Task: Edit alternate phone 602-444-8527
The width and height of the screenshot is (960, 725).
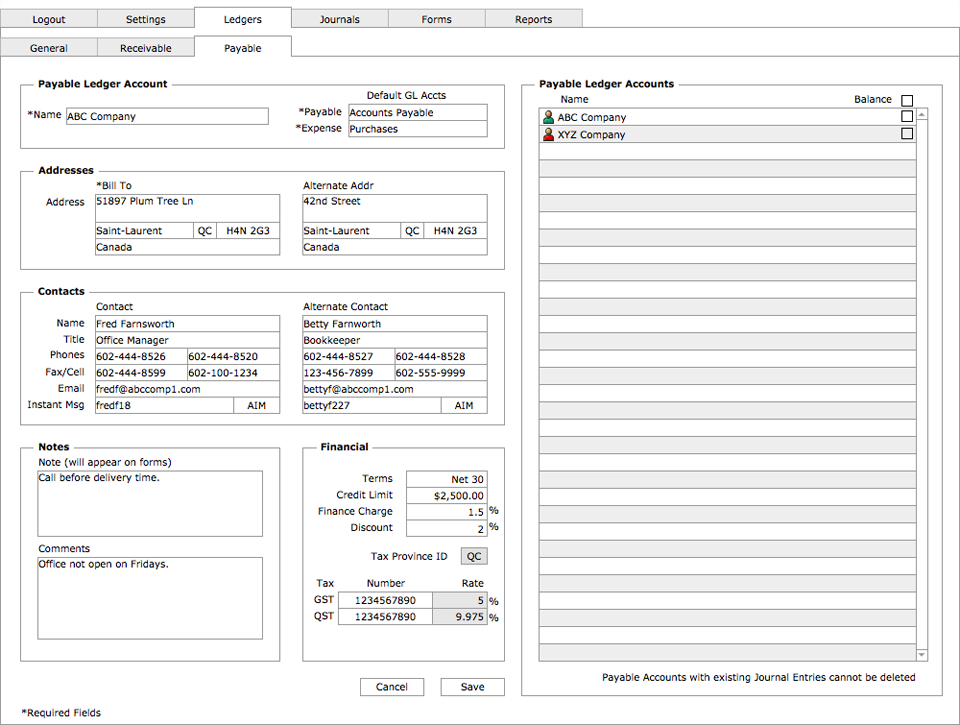Action: click(348, 356)
